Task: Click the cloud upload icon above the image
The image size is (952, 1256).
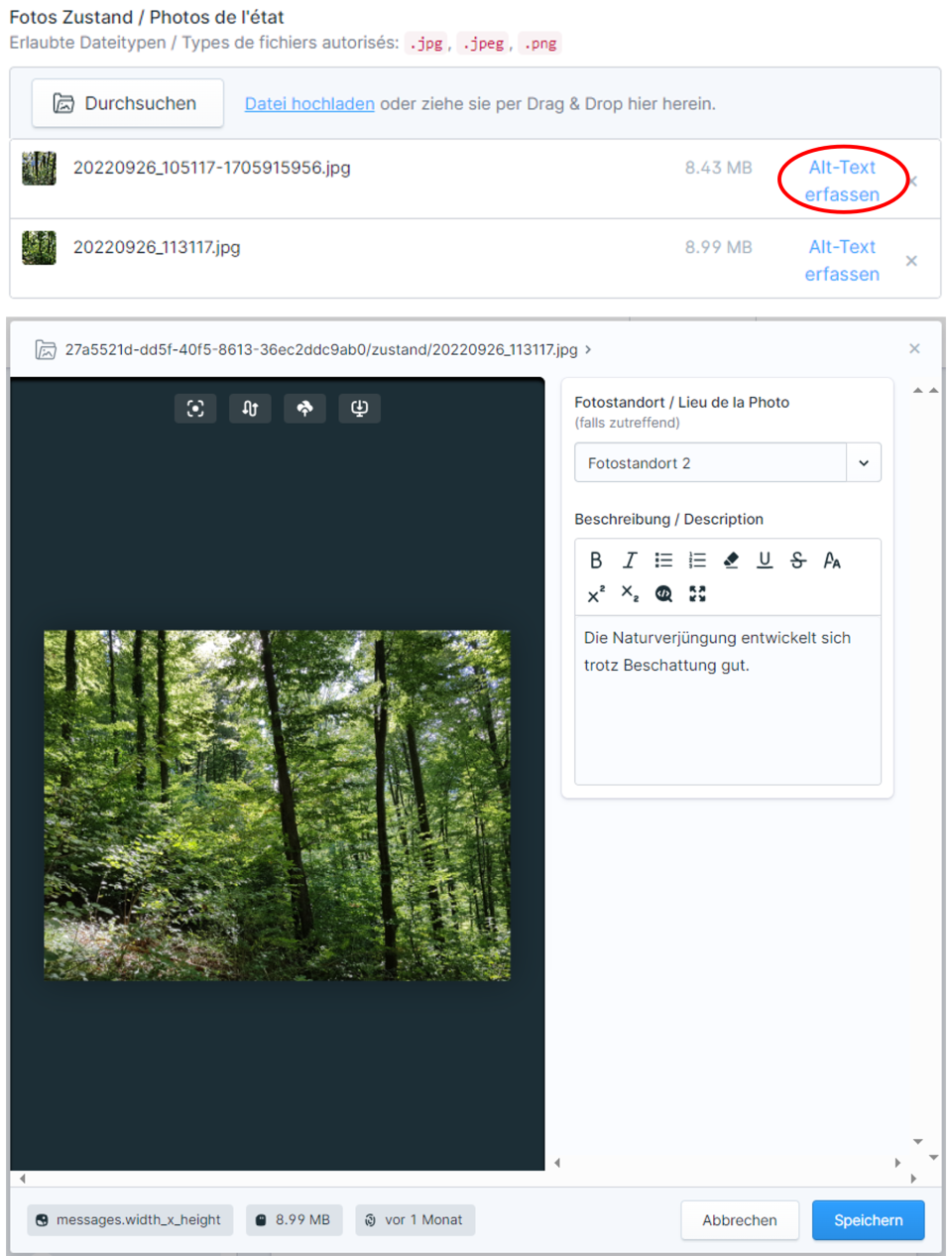Action: point(304,409)
